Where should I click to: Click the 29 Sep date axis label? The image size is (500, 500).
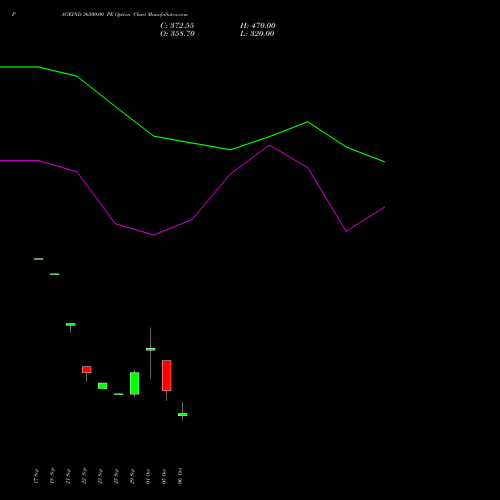(x=132, y=476)
